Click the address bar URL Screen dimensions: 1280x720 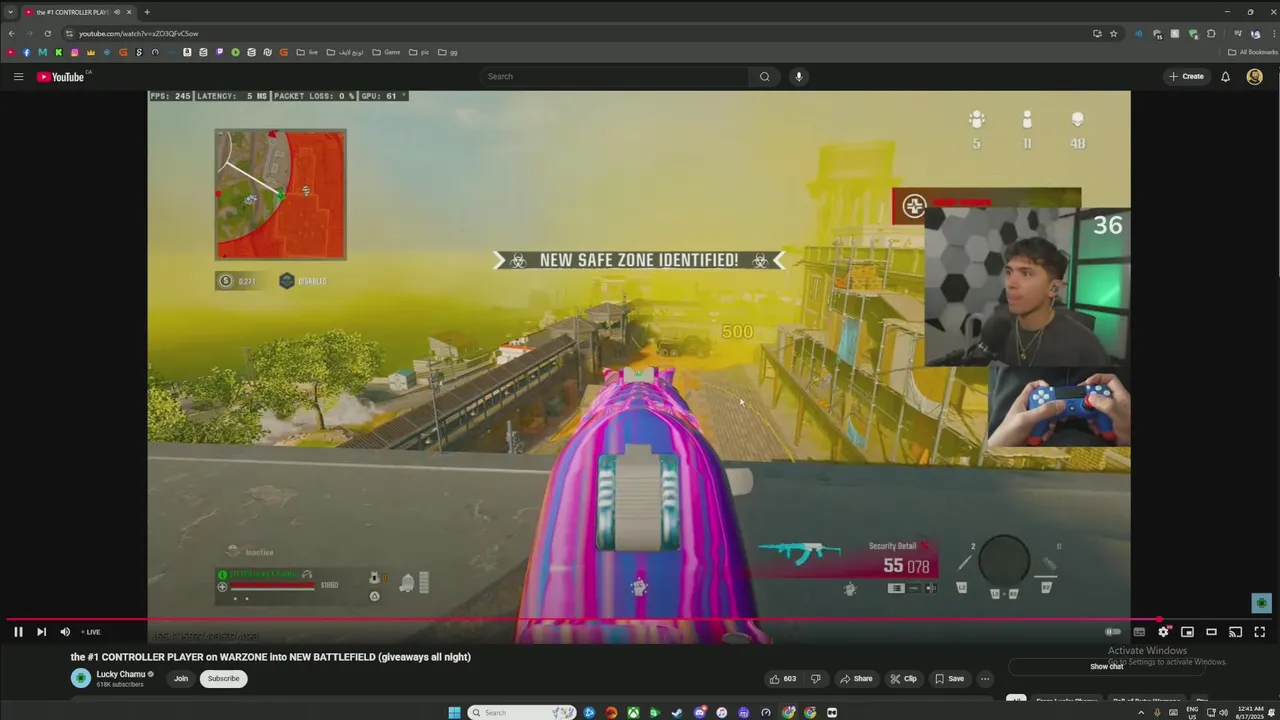[x=138, y=33]
